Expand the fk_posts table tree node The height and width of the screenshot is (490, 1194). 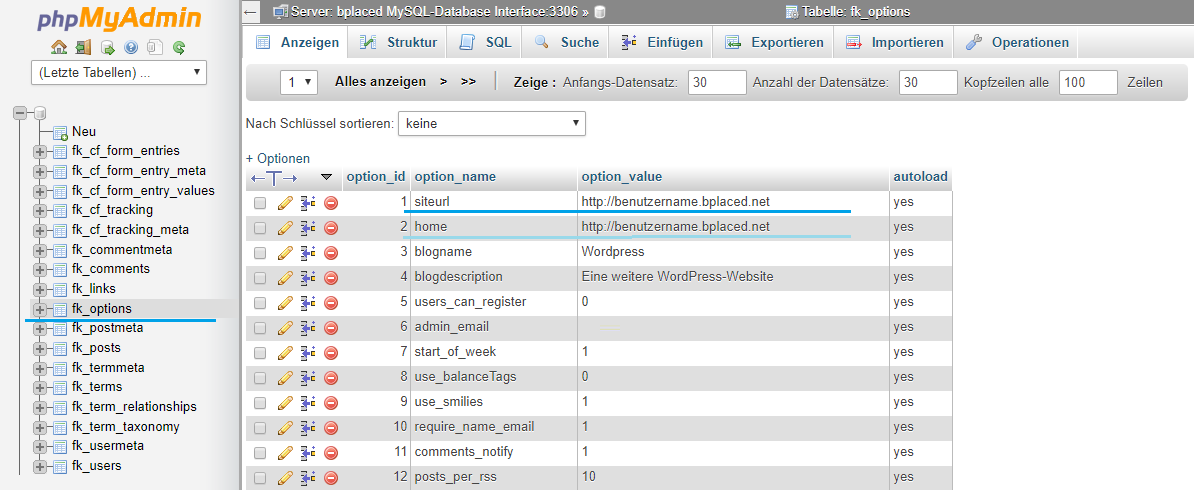coord(41,348)
